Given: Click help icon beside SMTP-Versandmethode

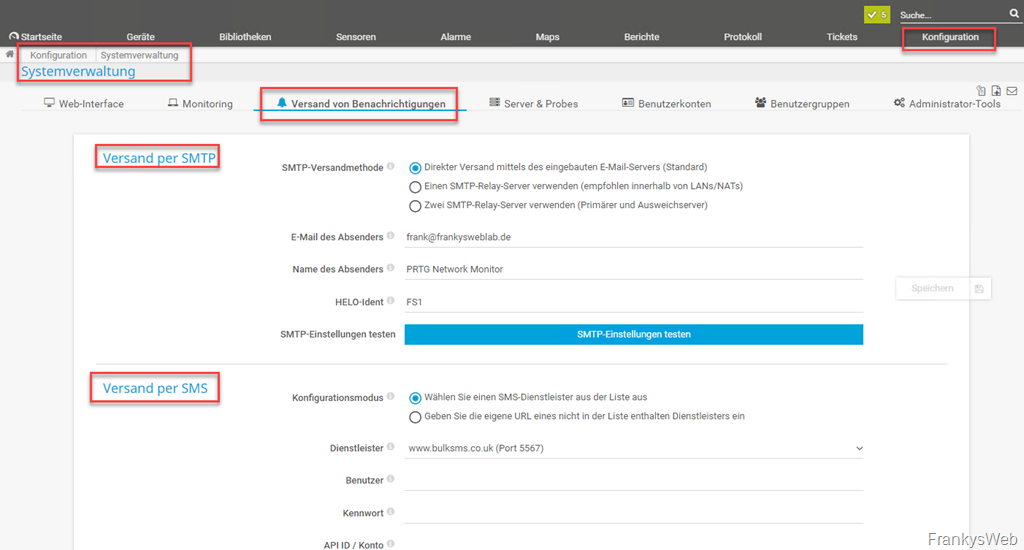Looking at the screenshot, I should (391, 167).
